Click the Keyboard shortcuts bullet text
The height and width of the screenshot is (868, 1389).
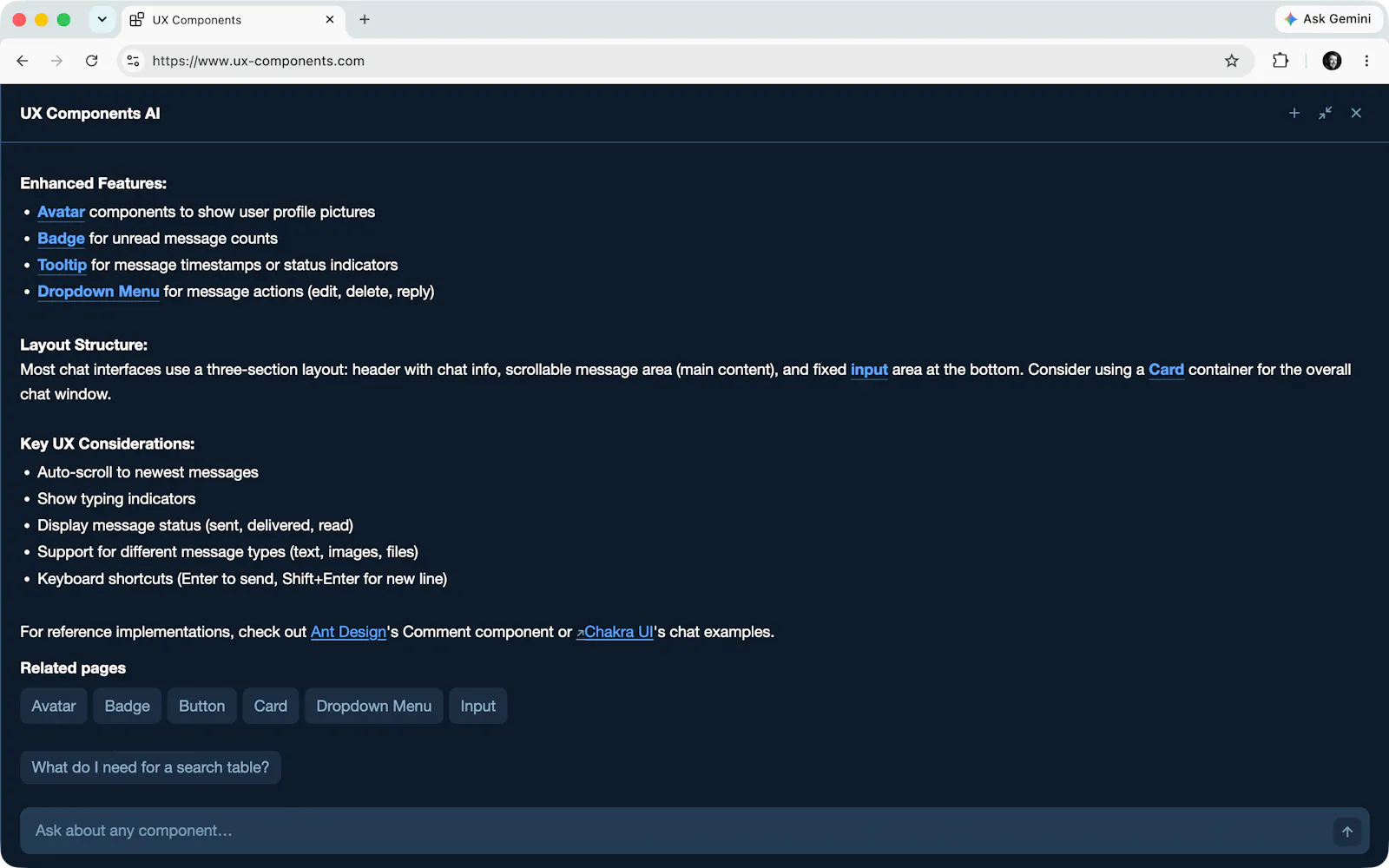click(x=242, y=579)
